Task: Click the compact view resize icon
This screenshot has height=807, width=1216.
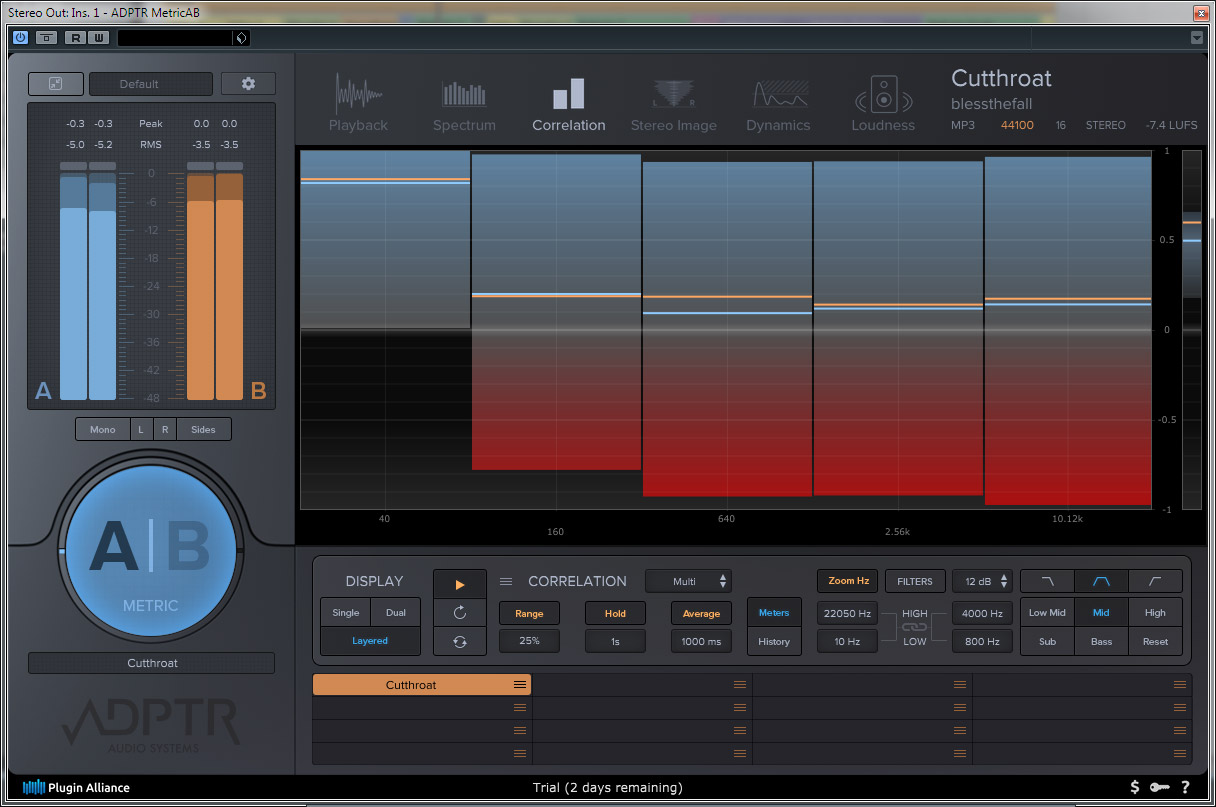Action: pos(55,84)
